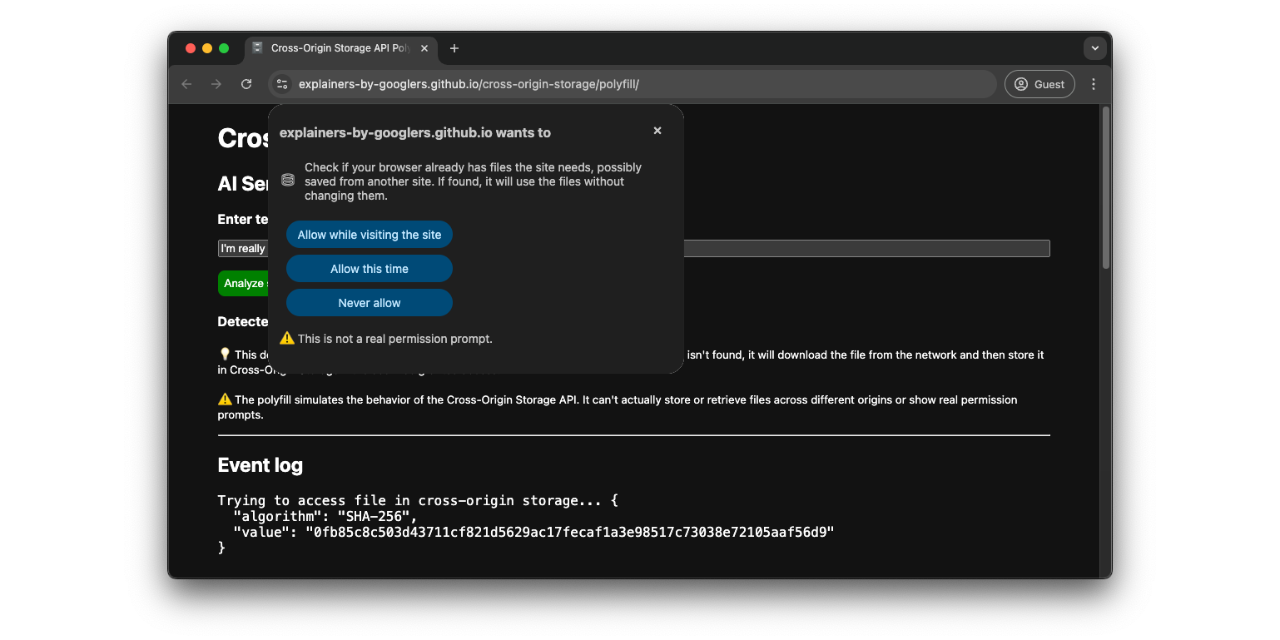Click the database icon in the permission prompt
Image resolution: width=1280 pixels, height=640 pixels.
coord(288,180)
